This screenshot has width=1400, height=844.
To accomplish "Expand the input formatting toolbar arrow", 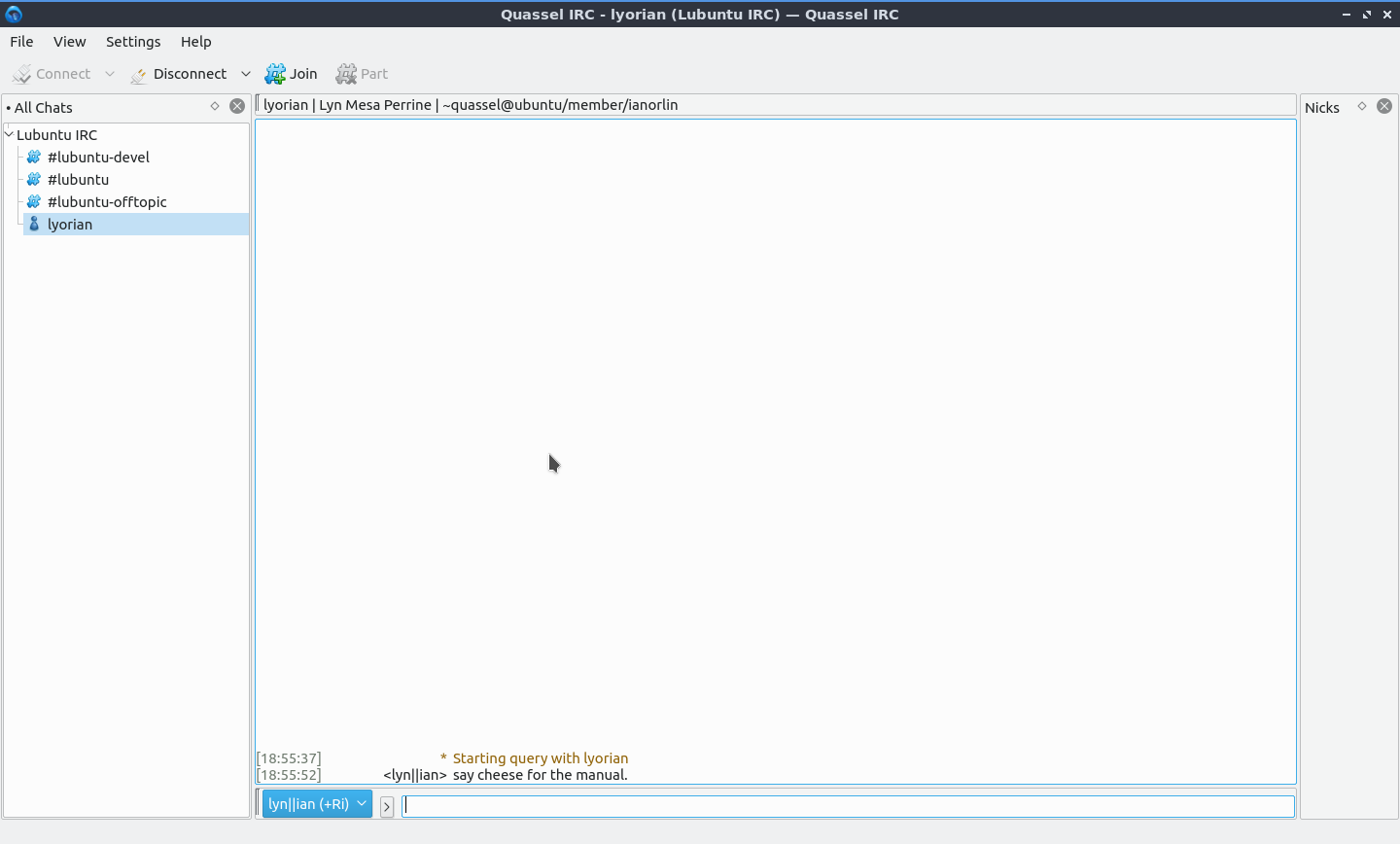I will point(387,806).
